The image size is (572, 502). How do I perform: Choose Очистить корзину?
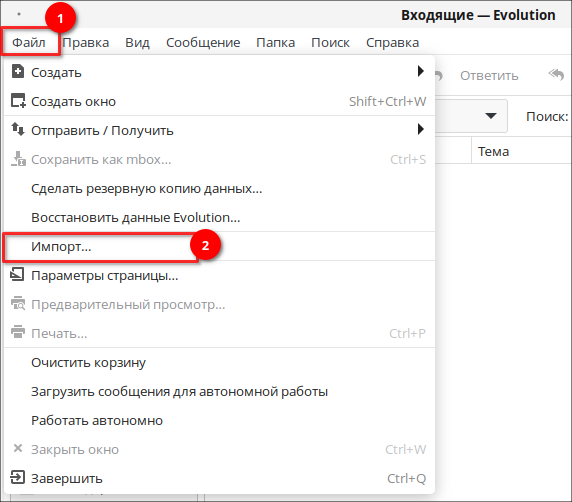(x=219, y=363)
